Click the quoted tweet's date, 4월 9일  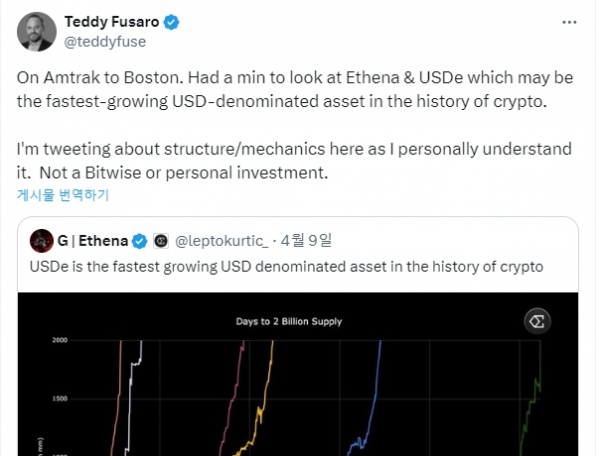point(306,241)
